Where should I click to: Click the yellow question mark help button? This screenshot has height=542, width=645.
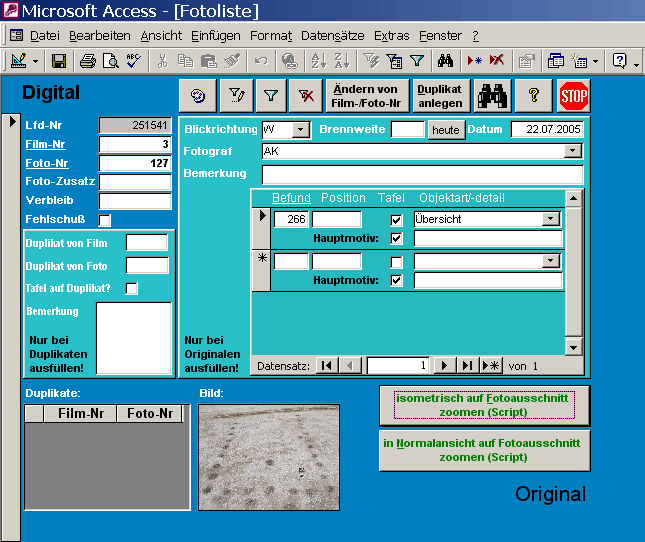pyautogui.click(x=534, y=96)
